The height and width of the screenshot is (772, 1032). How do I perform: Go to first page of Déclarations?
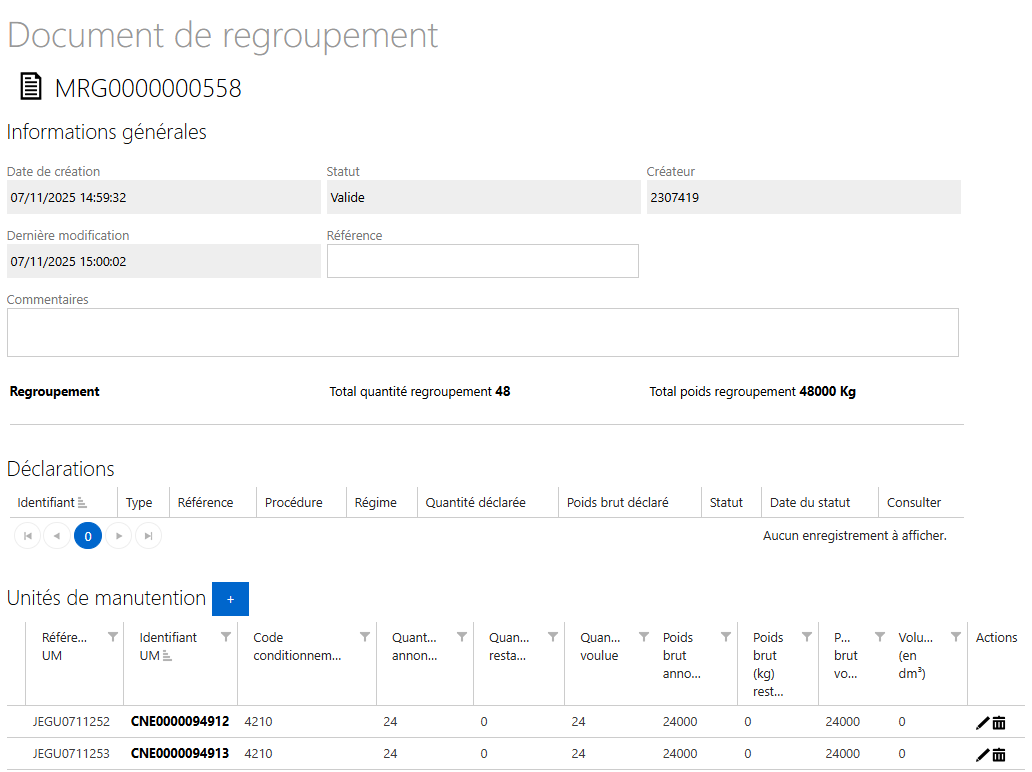pyautogui.click(x=28, y=537)
